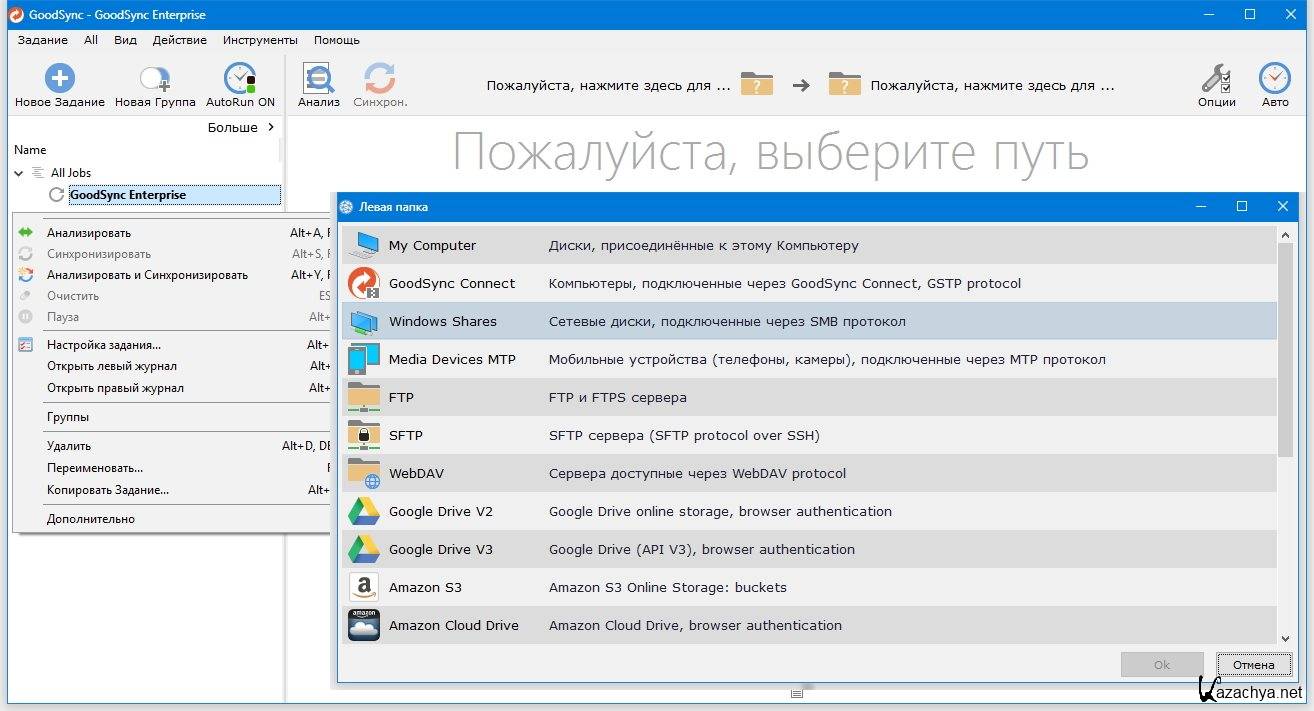
Task: Select the GoodSync Enterprise job item
Action: [128, 195]
